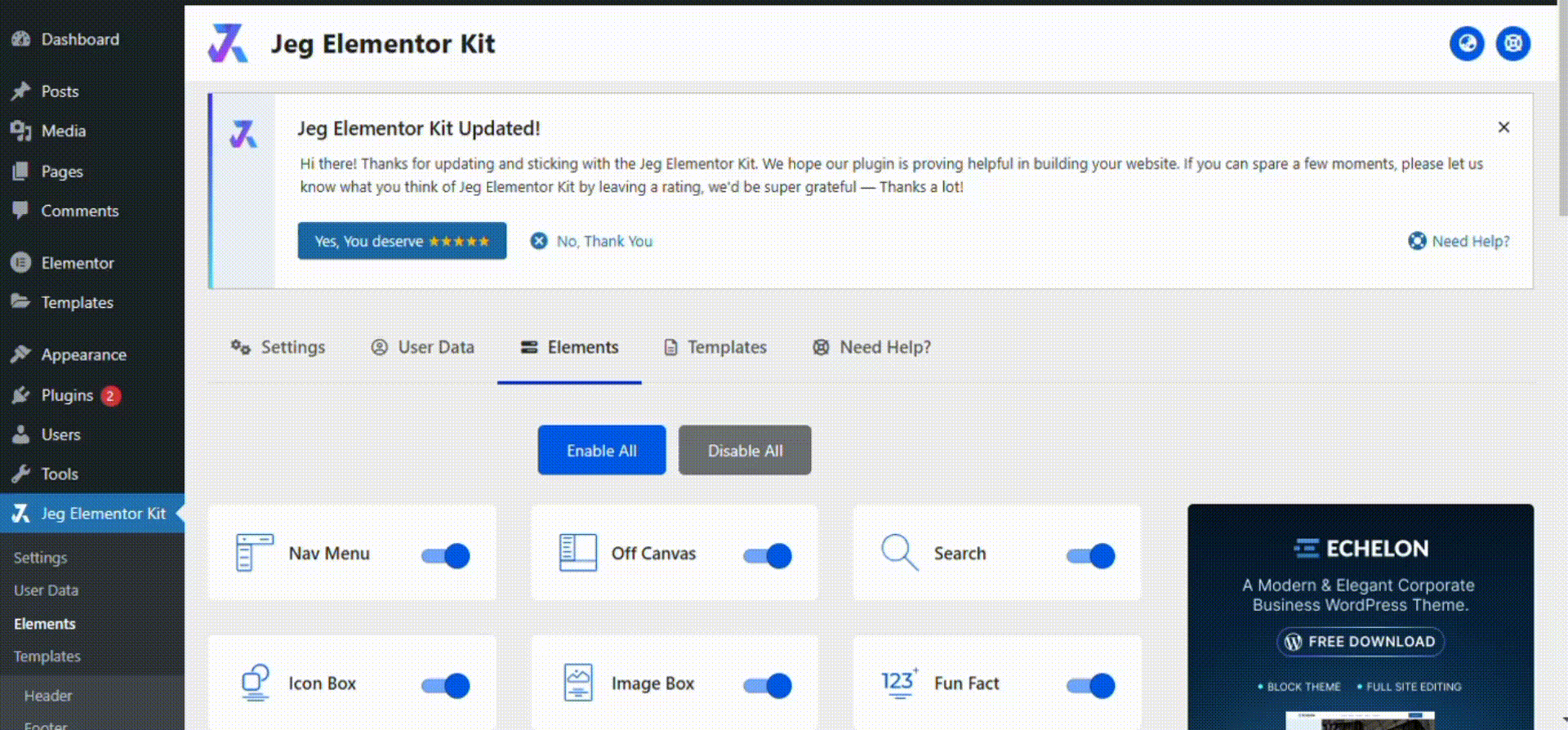Image resolution: width=1568 pixels, height=730 pixels.
Task: Click the Plugins update count badge
Action: click(110, 396)
